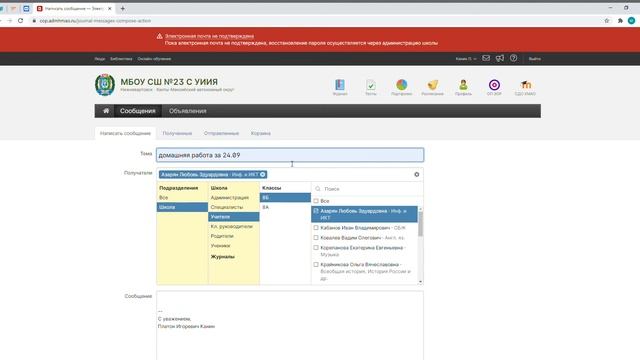
Task: Click the home icon in the navigation bar
Action: coord(106,111)
